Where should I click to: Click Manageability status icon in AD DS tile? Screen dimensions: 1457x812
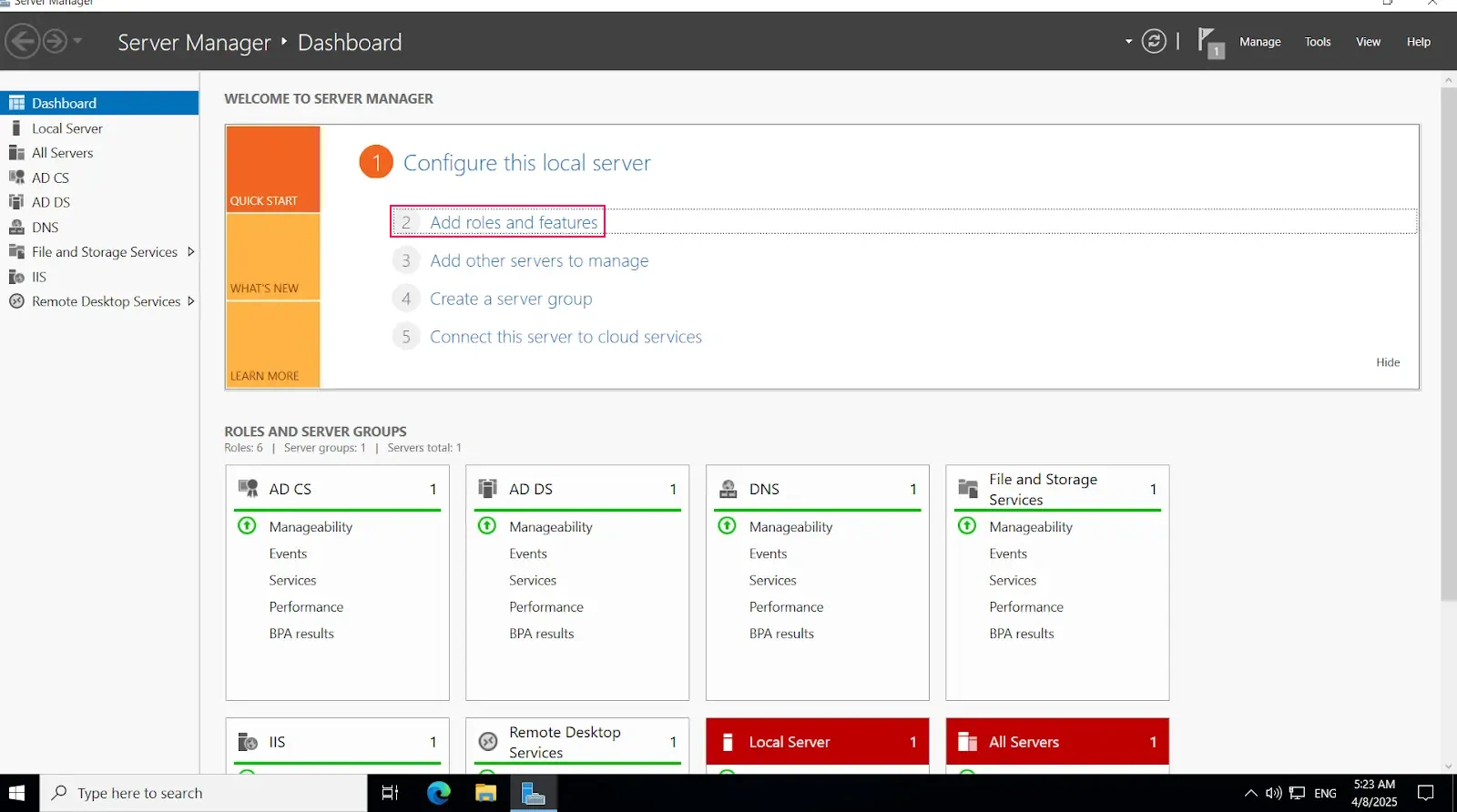[x=487, y=526]
